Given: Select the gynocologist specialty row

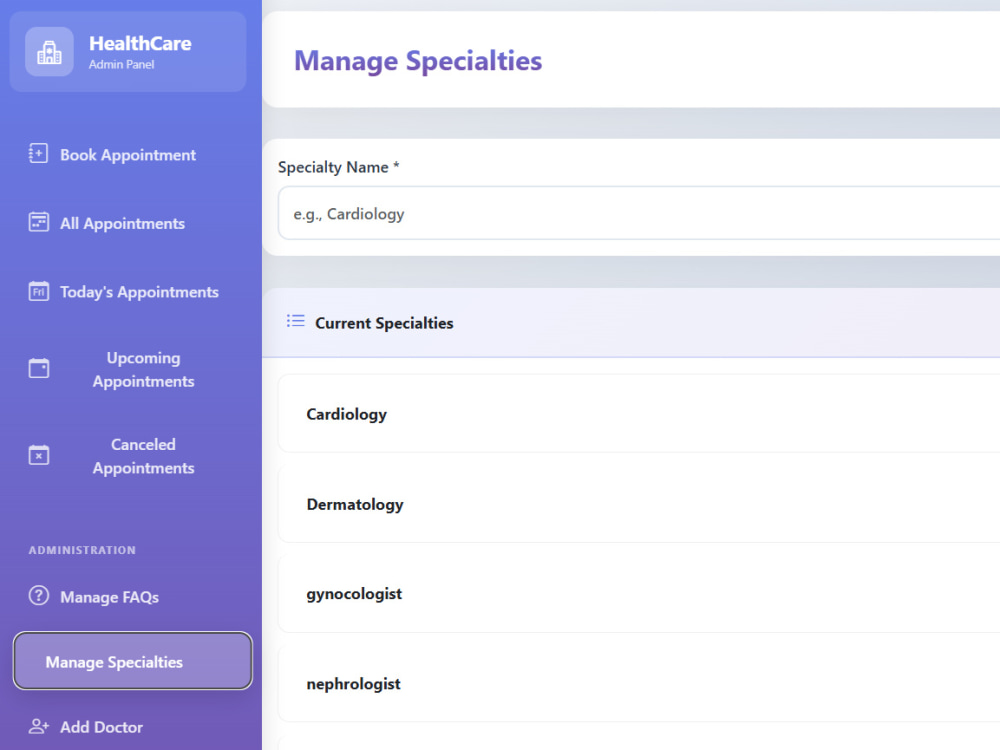Looking at the screenshot, I should [639, 594].
